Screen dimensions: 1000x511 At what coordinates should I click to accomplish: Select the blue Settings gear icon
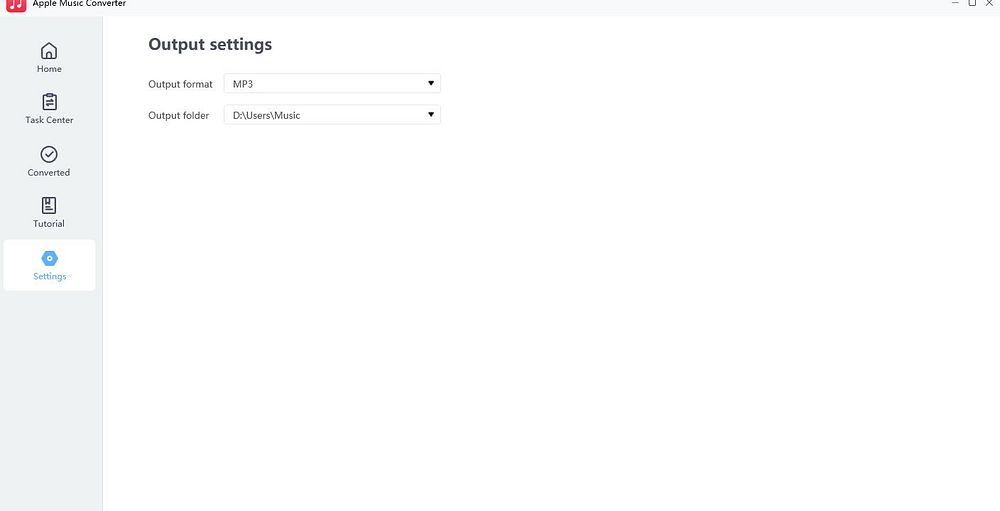(x=49, y=258)
